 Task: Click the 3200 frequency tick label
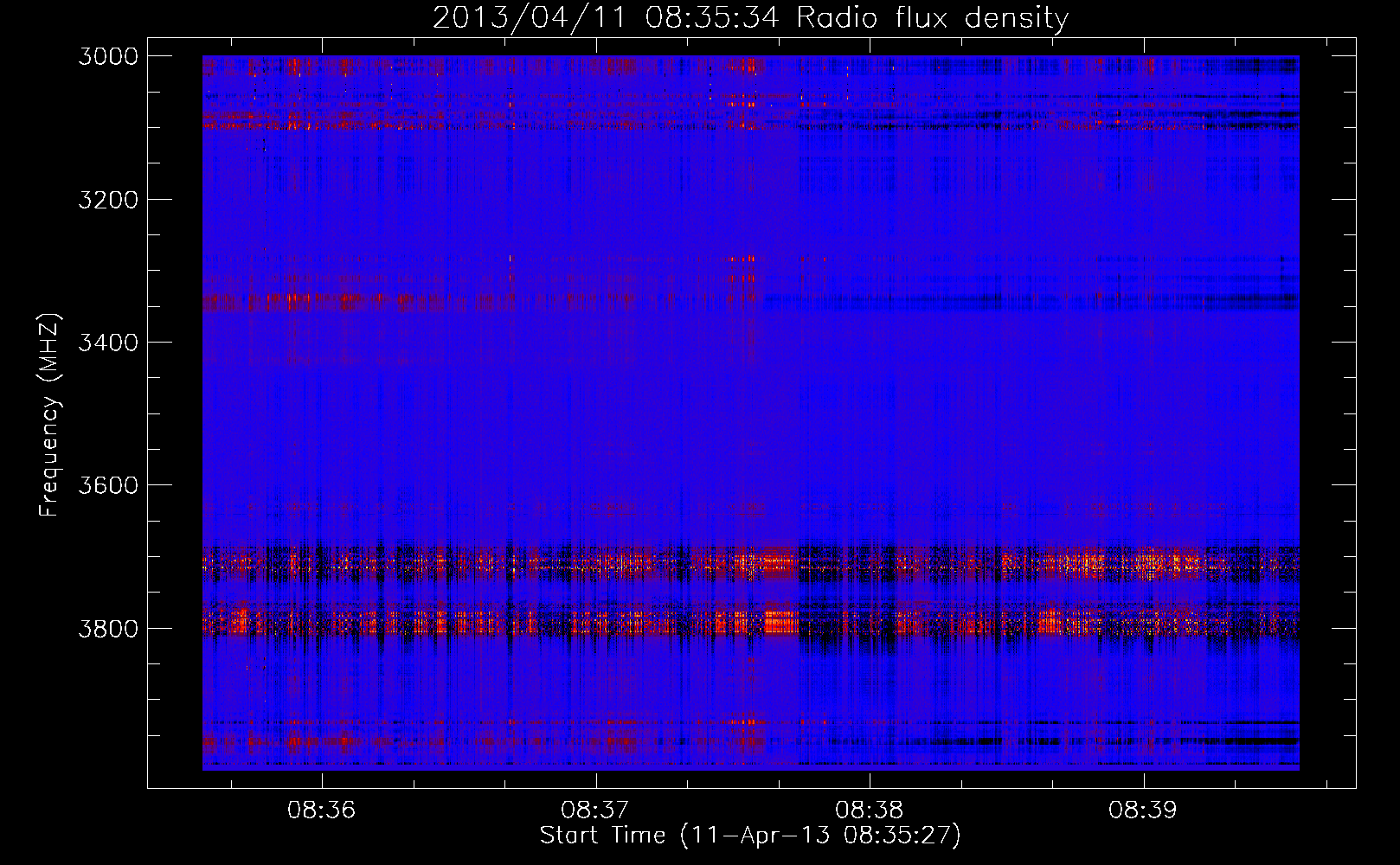[x=108, y=200]
